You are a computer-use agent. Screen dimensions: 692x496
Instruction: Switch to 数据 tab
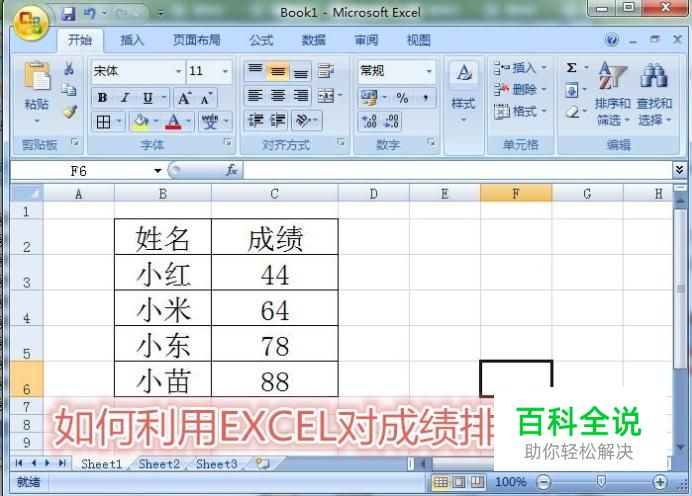click(x=314, y=41)
